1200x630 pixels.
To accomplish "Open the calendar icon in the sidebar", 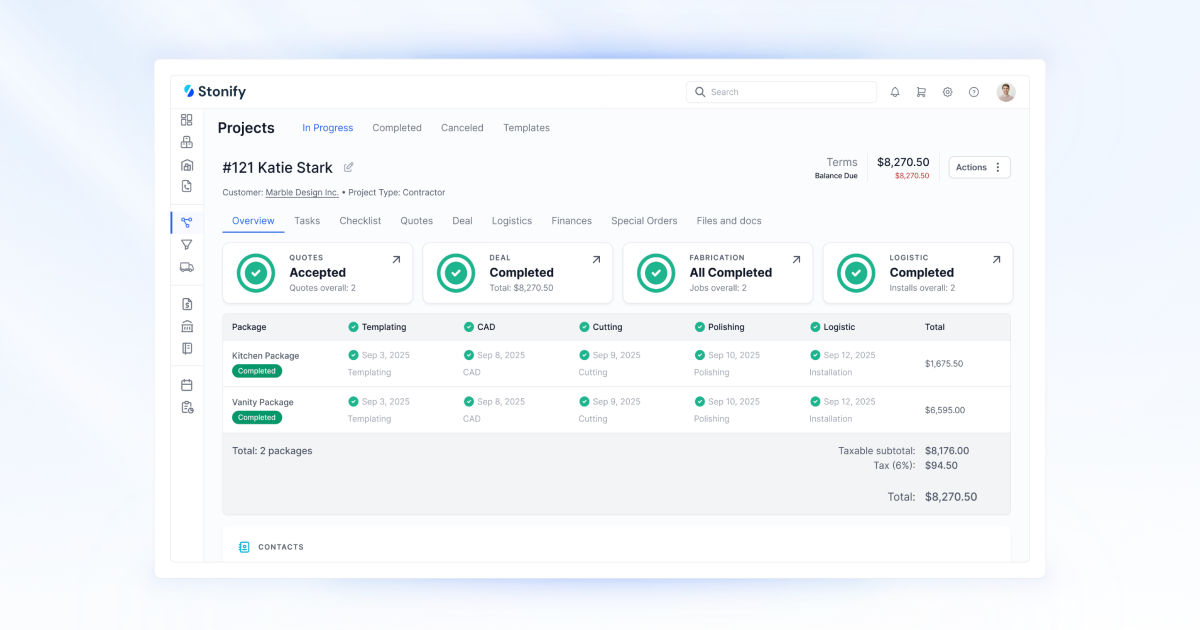I will click(x=187, y=385).
